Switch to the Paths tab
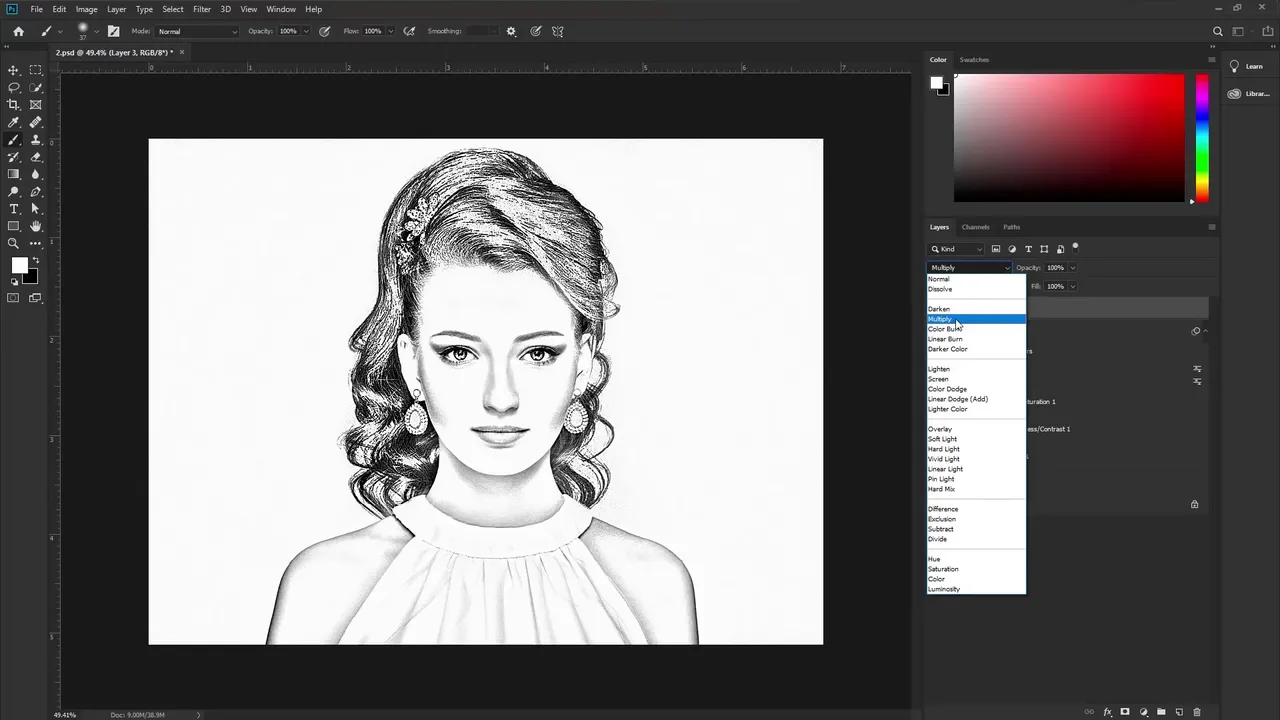The width and height of the screenshot is (1280, 720). tap(1012, 227)
